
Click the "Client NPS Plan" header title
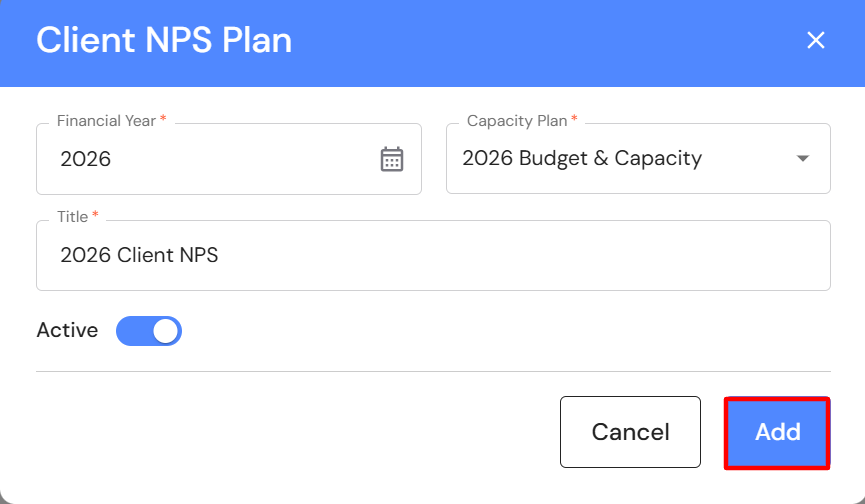click(x=164, y=41)
